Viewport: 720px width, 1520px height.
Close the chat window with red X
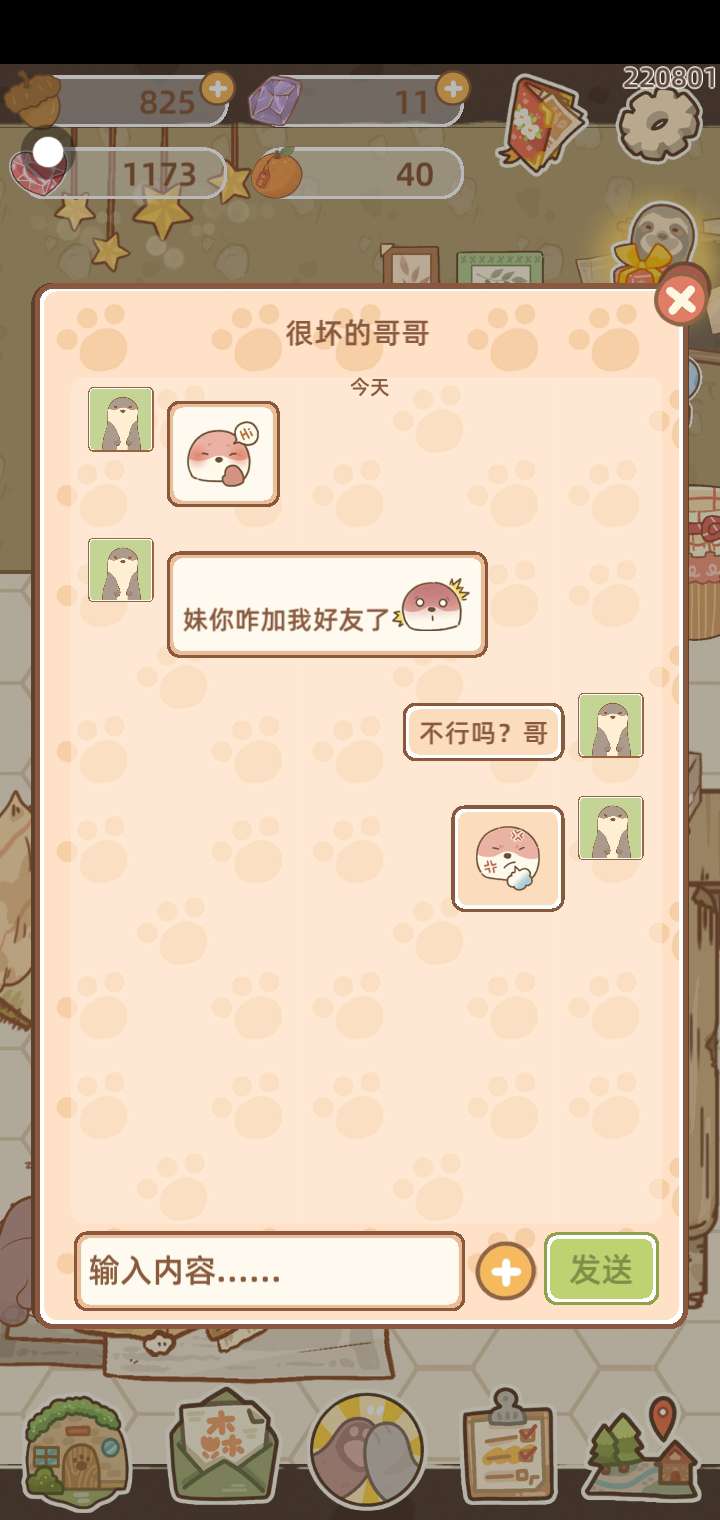click(681, 300)
